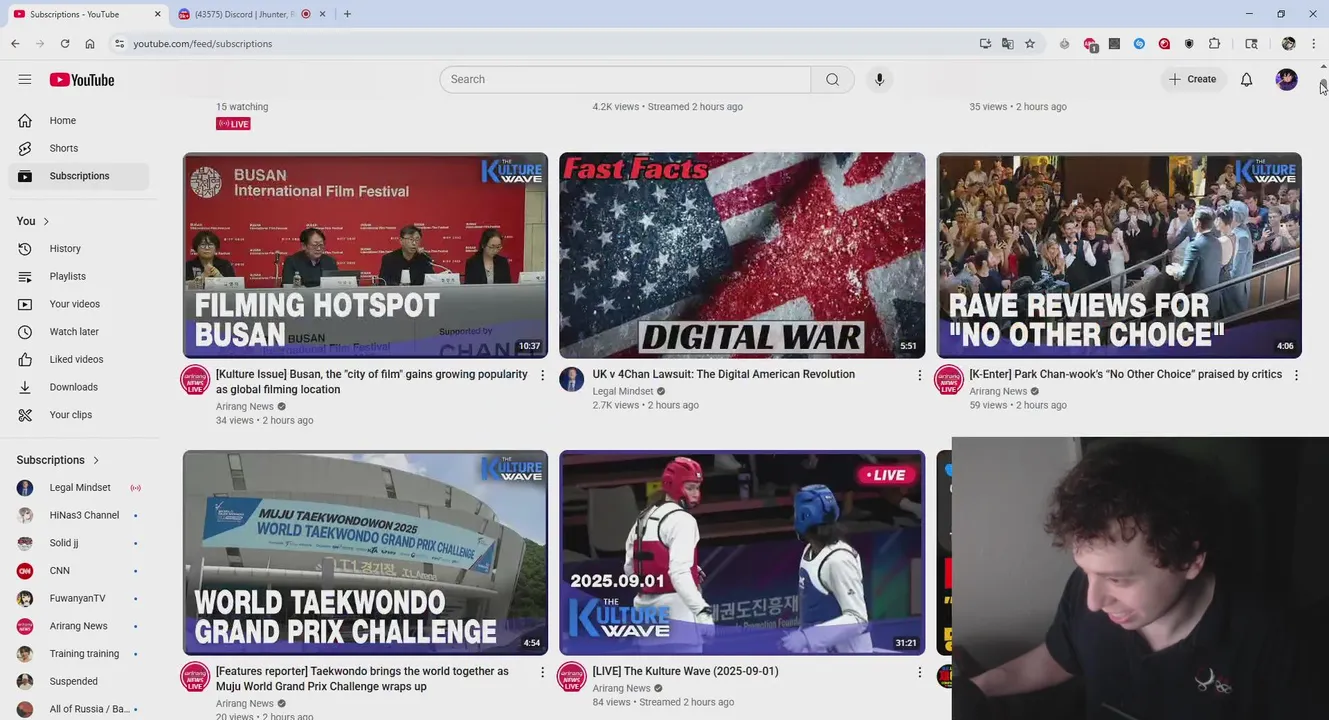1329x720 pixels.
Task: Go back in browser history
Action: 15,44
